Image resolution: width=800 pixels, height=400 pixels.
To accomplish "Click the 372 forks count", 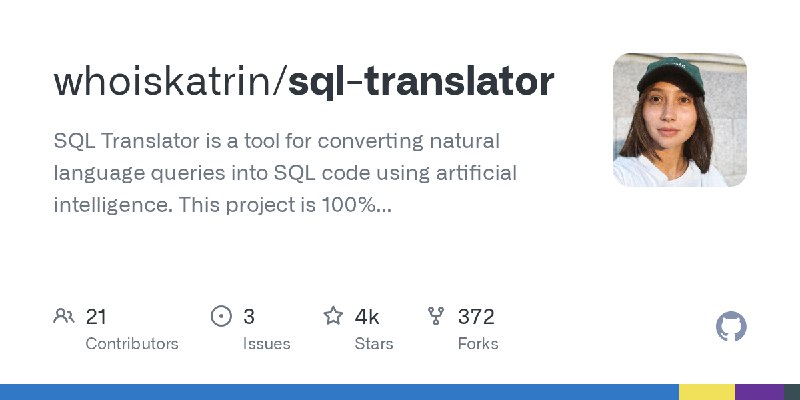I will (x=476, y=317).
